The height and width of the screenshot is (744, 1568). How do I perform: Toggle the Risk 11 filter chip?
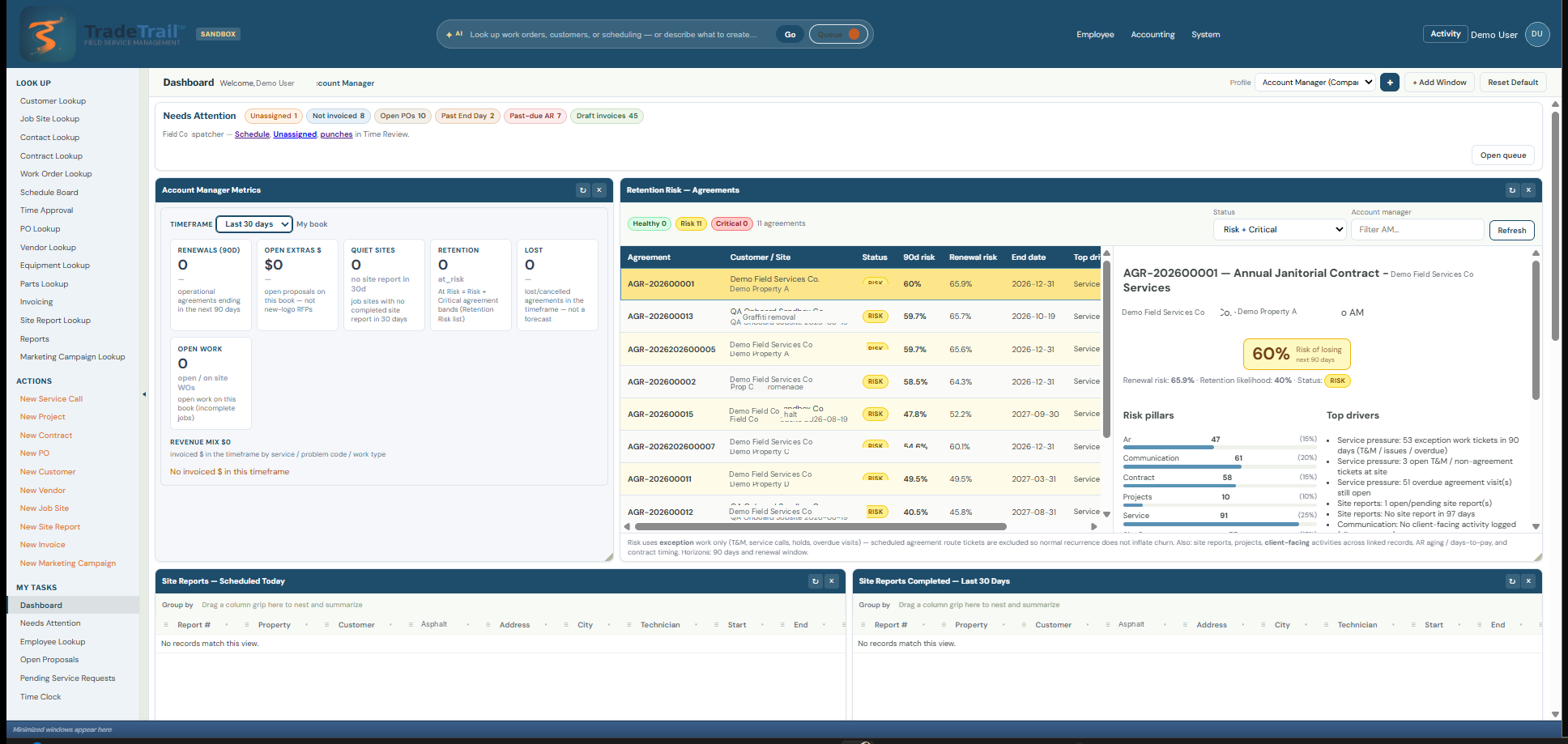point(691,223)
